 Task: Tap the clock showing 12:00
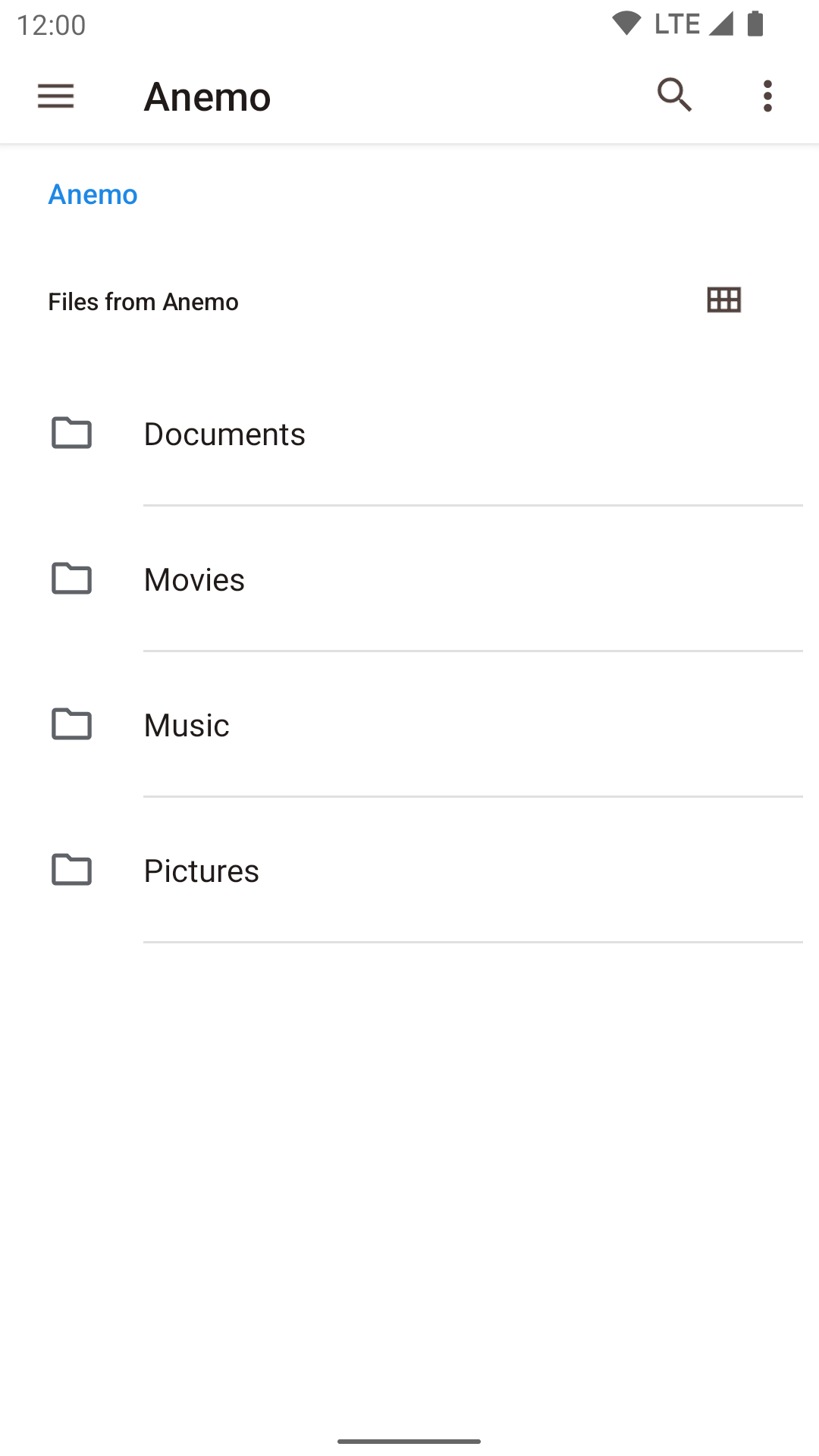point(51,25)
